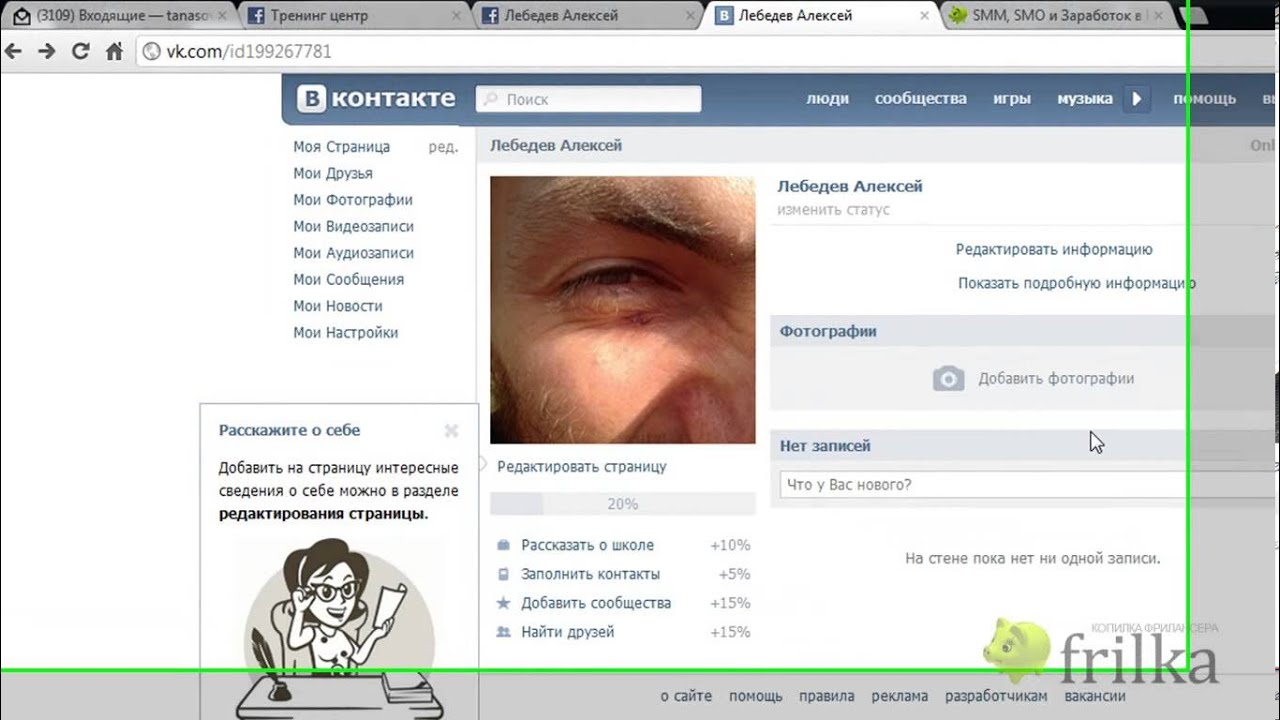Click the browser home icon
The height and width of the screenshot is (720, 1280).
click(x=114, y=52)
